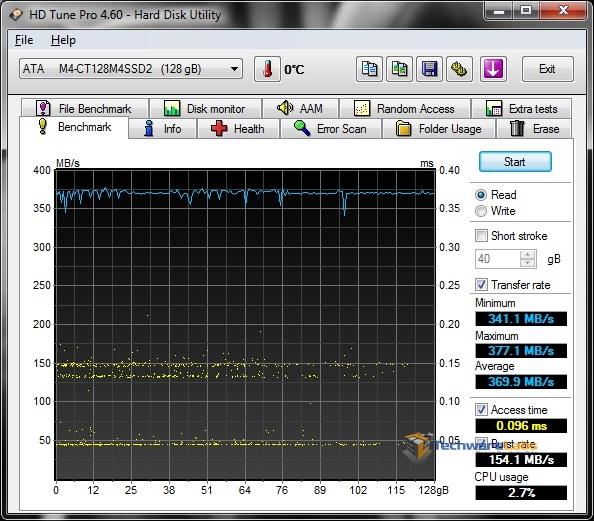Click the 0°C temperature reading
594x521 pixels.
coord(294,69)
